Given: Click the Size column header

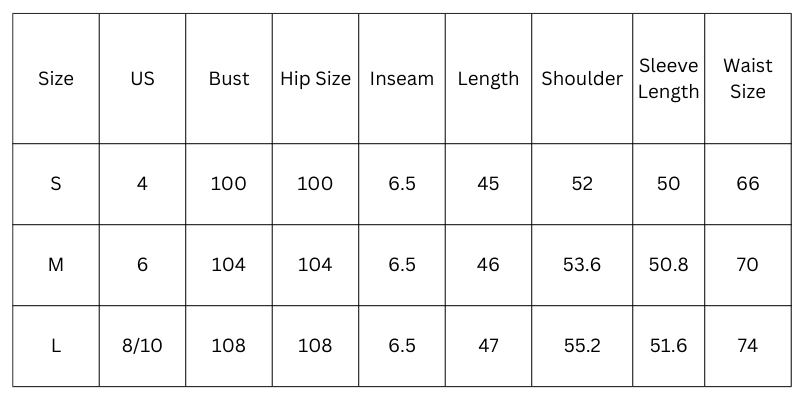Looking at the screenshot, I should pos(56,79).
